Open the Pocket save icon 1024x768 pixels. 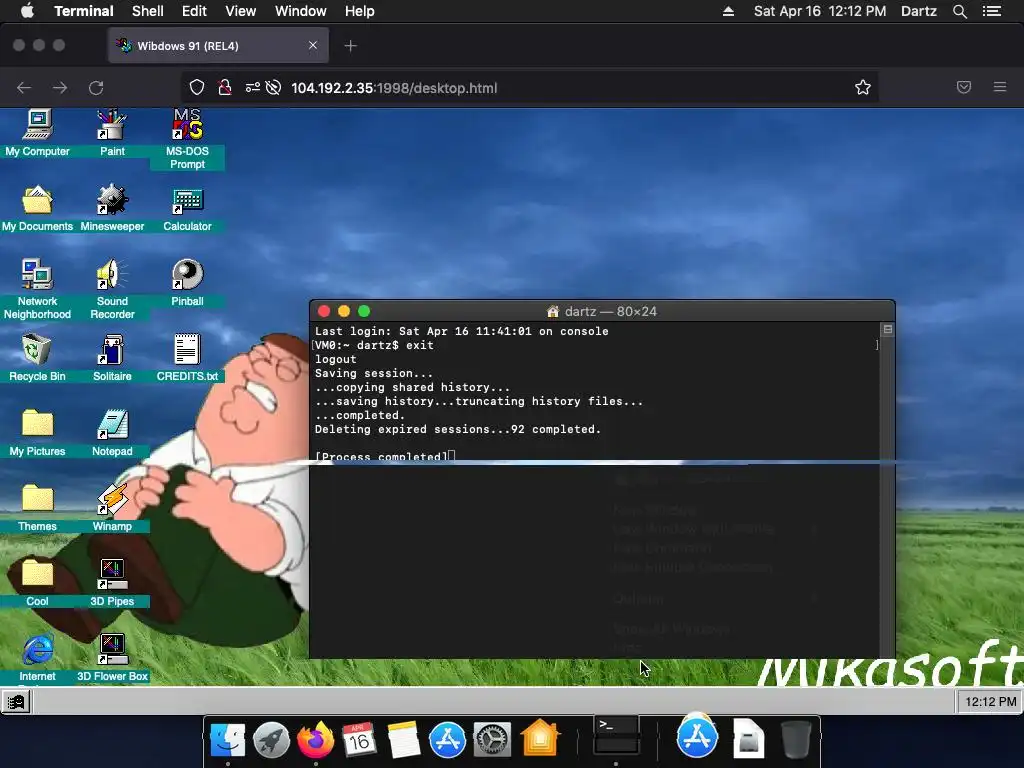tap(964, 87)
